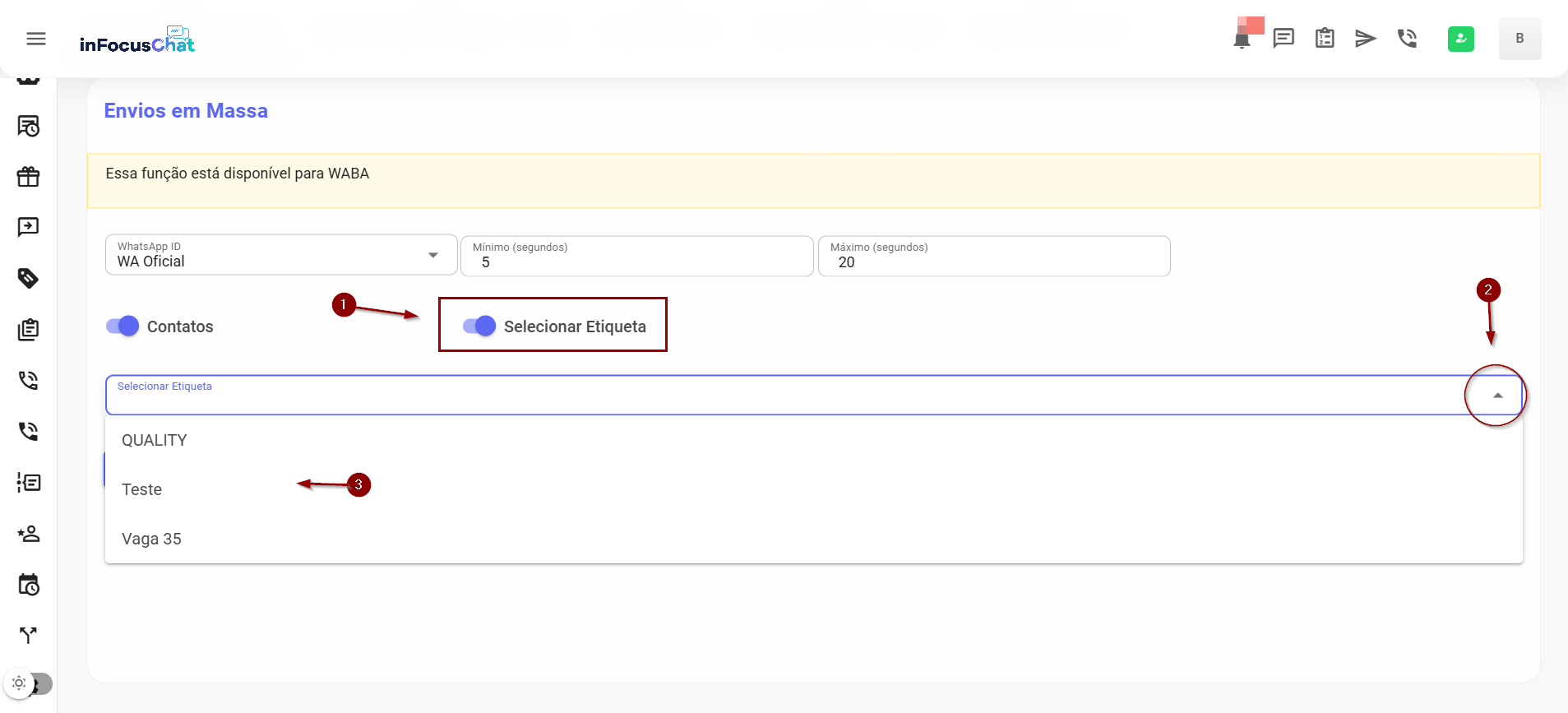Click the notifications bell icon
The image size is (1568, 713).
pos(1242,39)
